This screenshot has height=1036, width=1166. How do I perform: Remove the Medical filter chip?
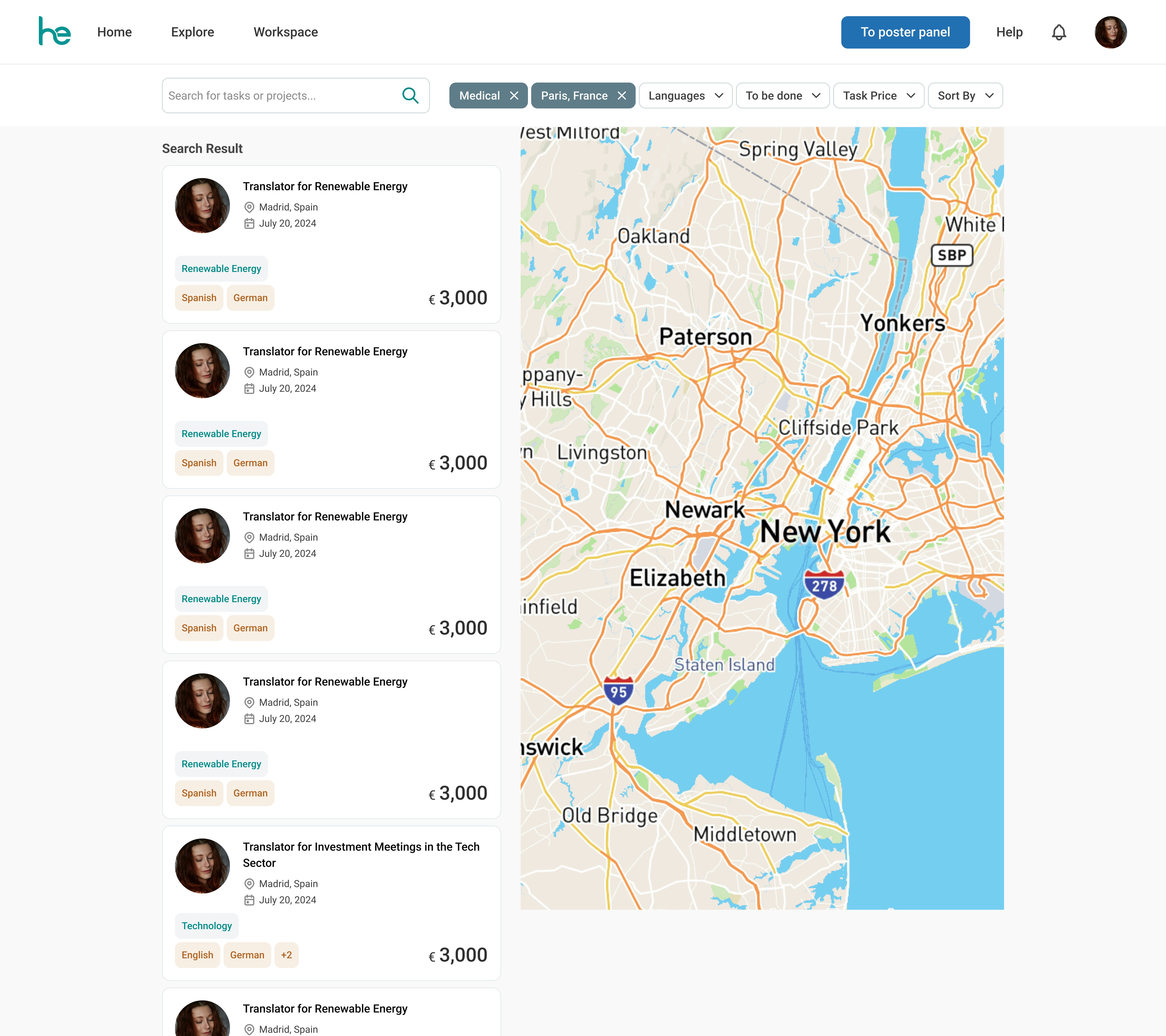[x=514, y=96]
